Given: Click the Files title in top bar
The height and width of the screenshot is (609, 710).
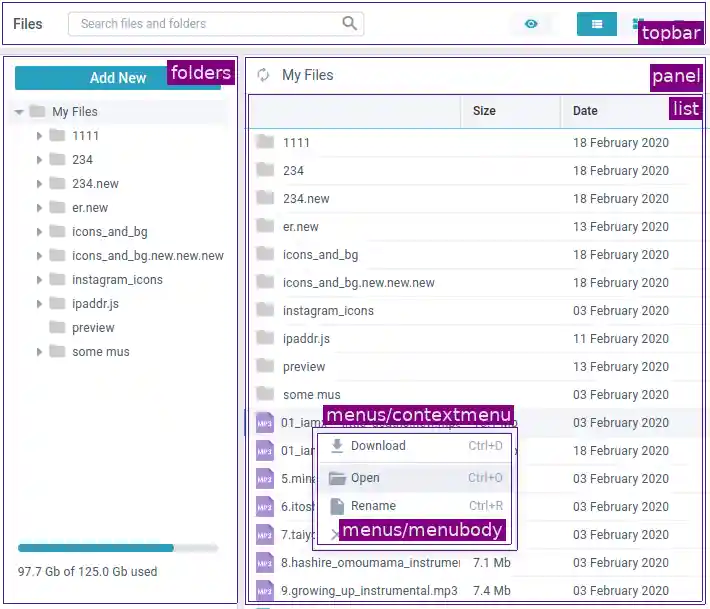Looking at the screenshot, I should click(x=28, y=24).
